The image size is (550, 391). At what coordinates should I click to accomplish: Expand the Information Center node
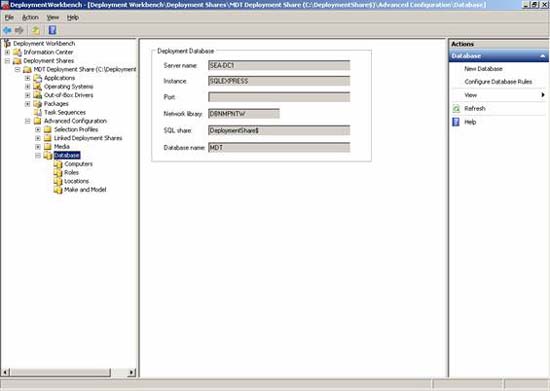(7, 52)
